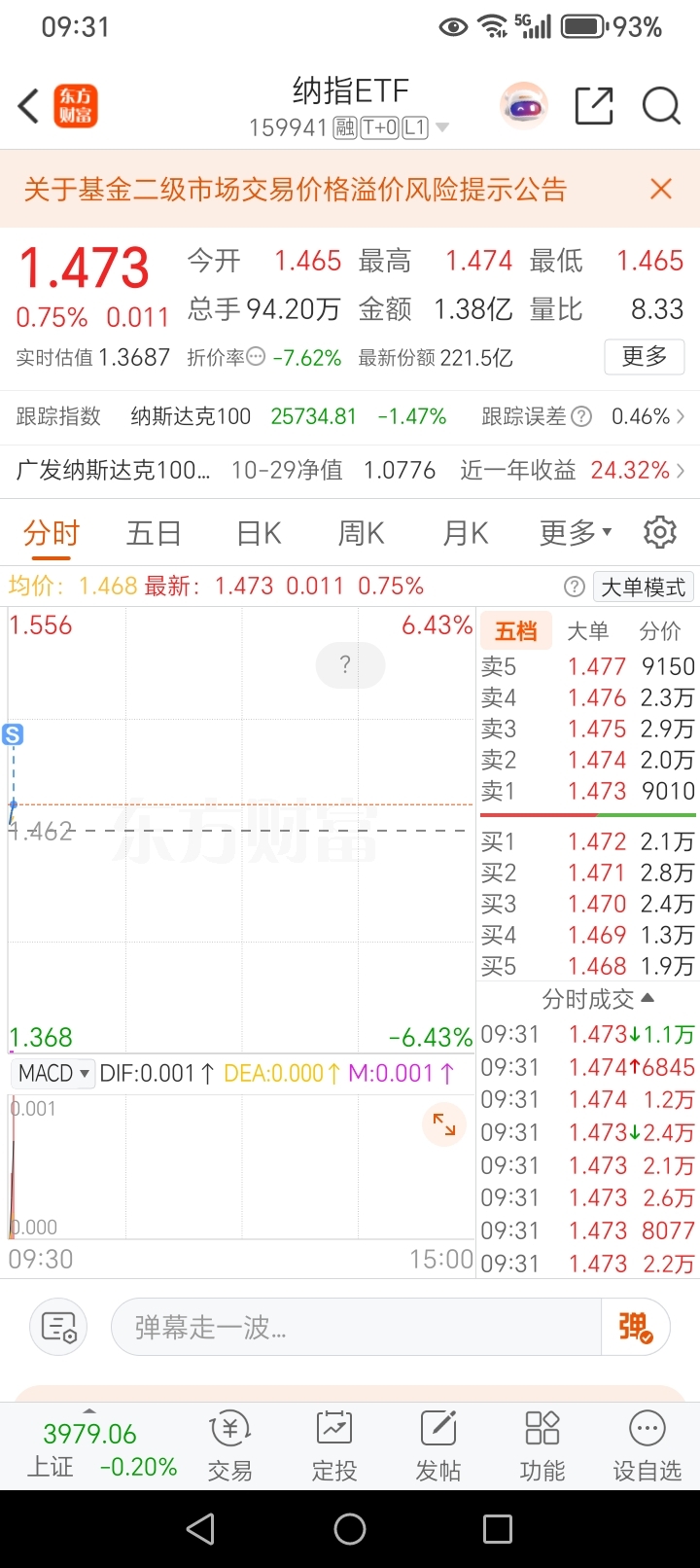Open 广发纳斯达克100 fund row chevron
700x1568 pixels.
(681, 471)
